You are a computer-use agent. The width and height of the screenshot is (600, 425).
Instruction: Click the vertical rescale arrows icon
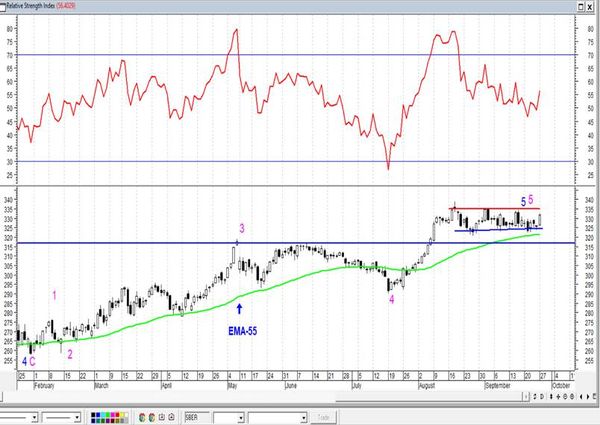551,397
